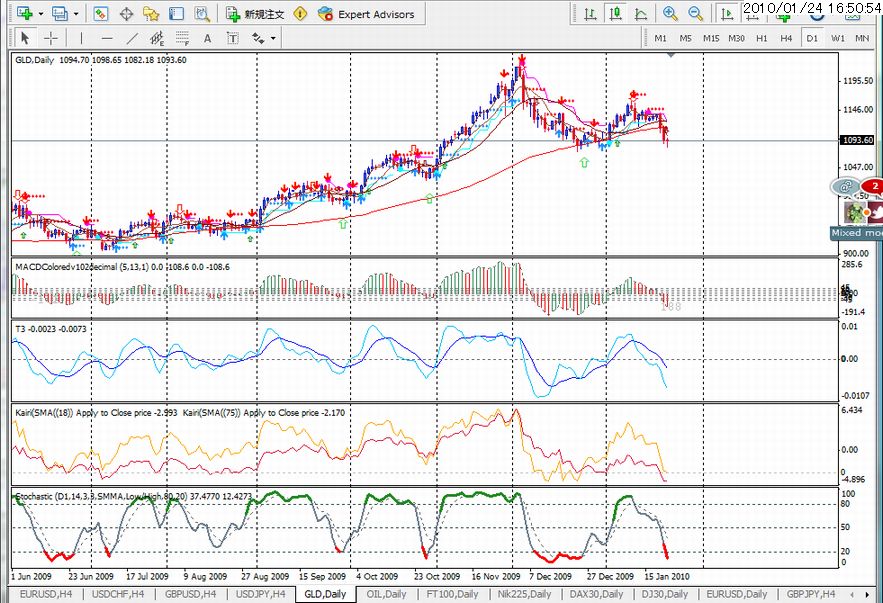The width and height of the screenshot is (883, 603).
Task: Open the FT100,Daily chart tab
Action: (x=452, y=594)
